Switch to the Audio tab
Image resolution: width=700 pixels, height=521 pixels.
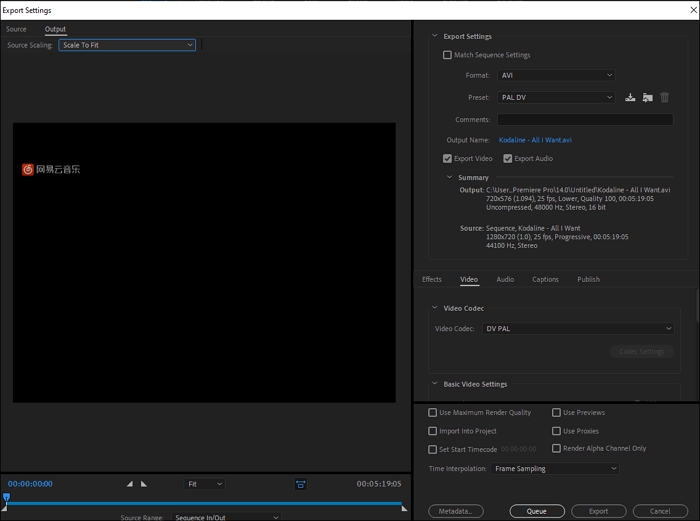pyautogui.click(x=505, y=280)
